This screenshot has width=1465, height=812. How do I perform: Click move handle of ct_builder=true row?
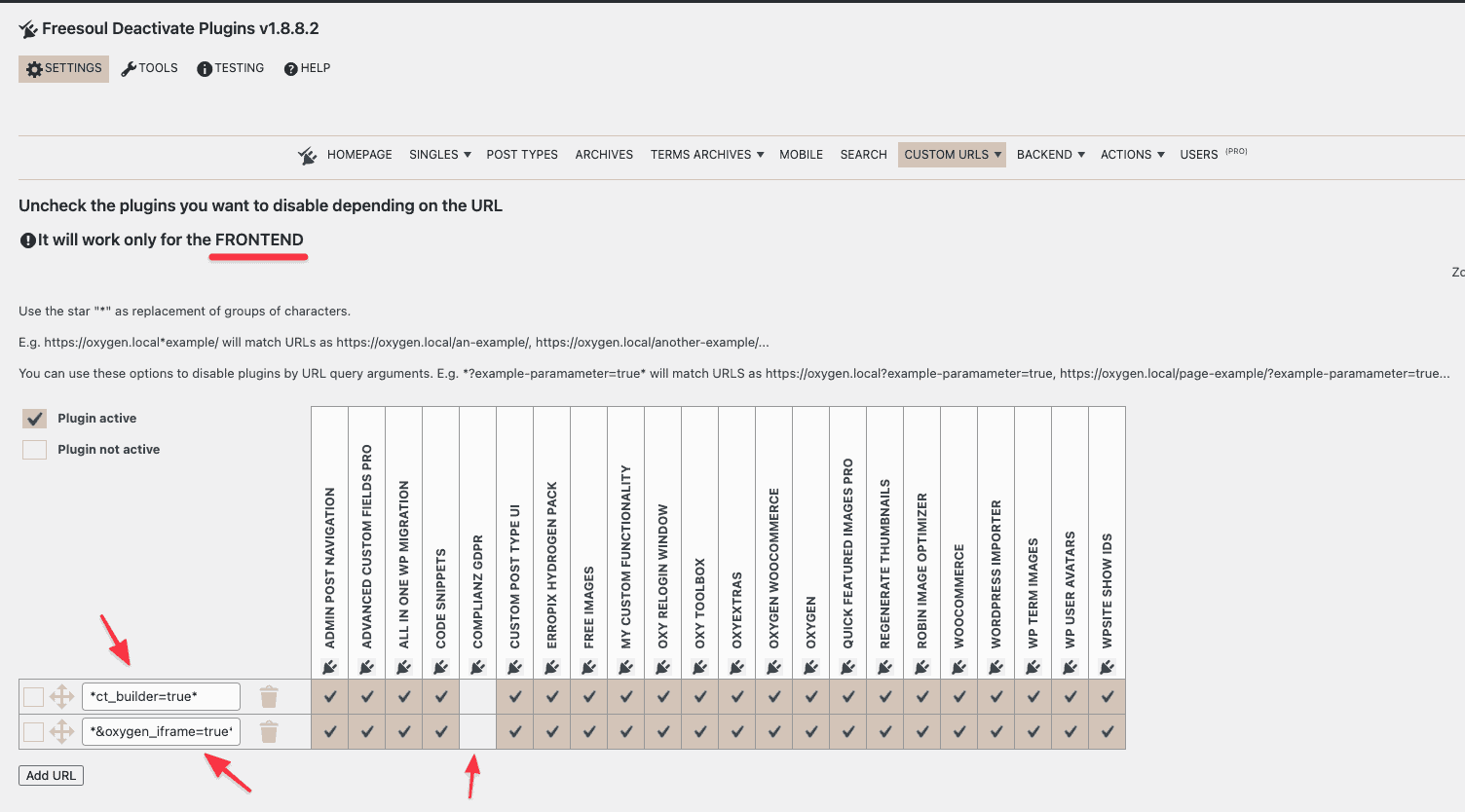point(62,696)
